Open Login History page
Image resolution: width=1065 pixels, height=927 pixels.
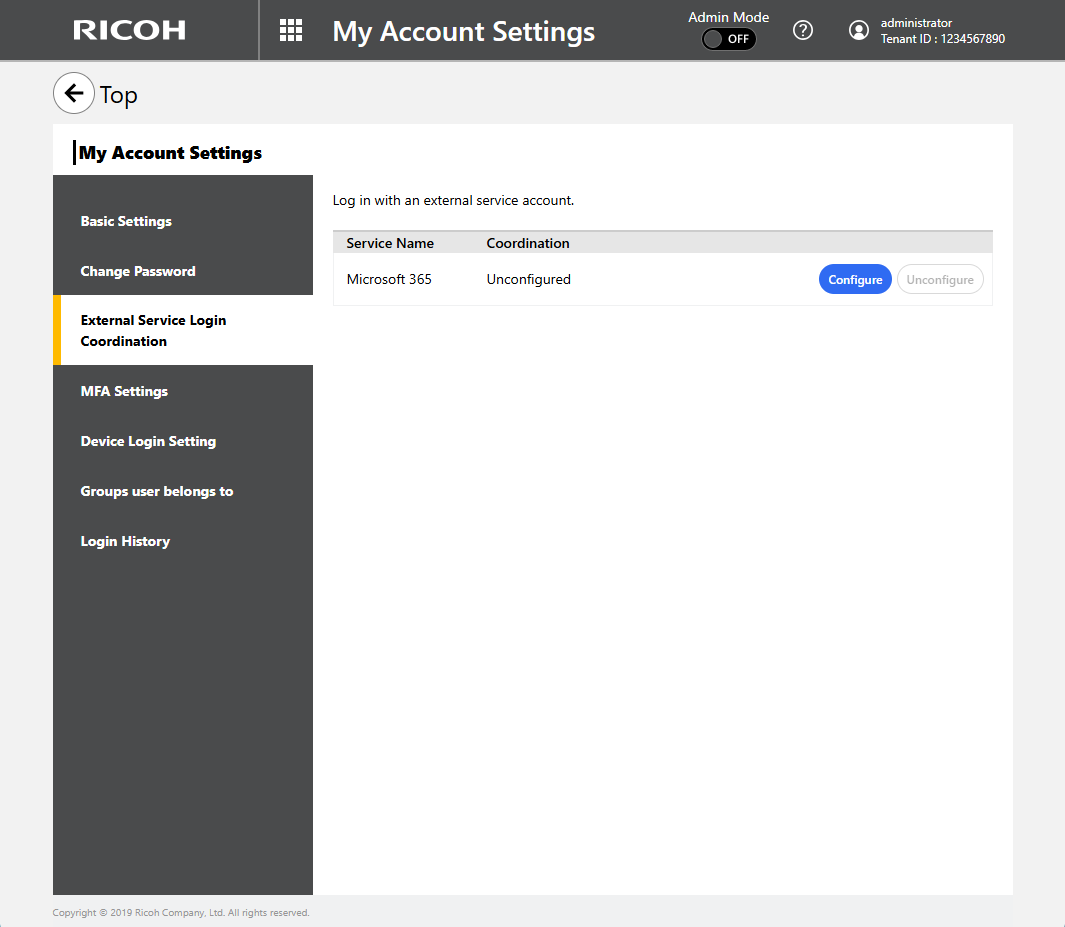click(125, 541)
